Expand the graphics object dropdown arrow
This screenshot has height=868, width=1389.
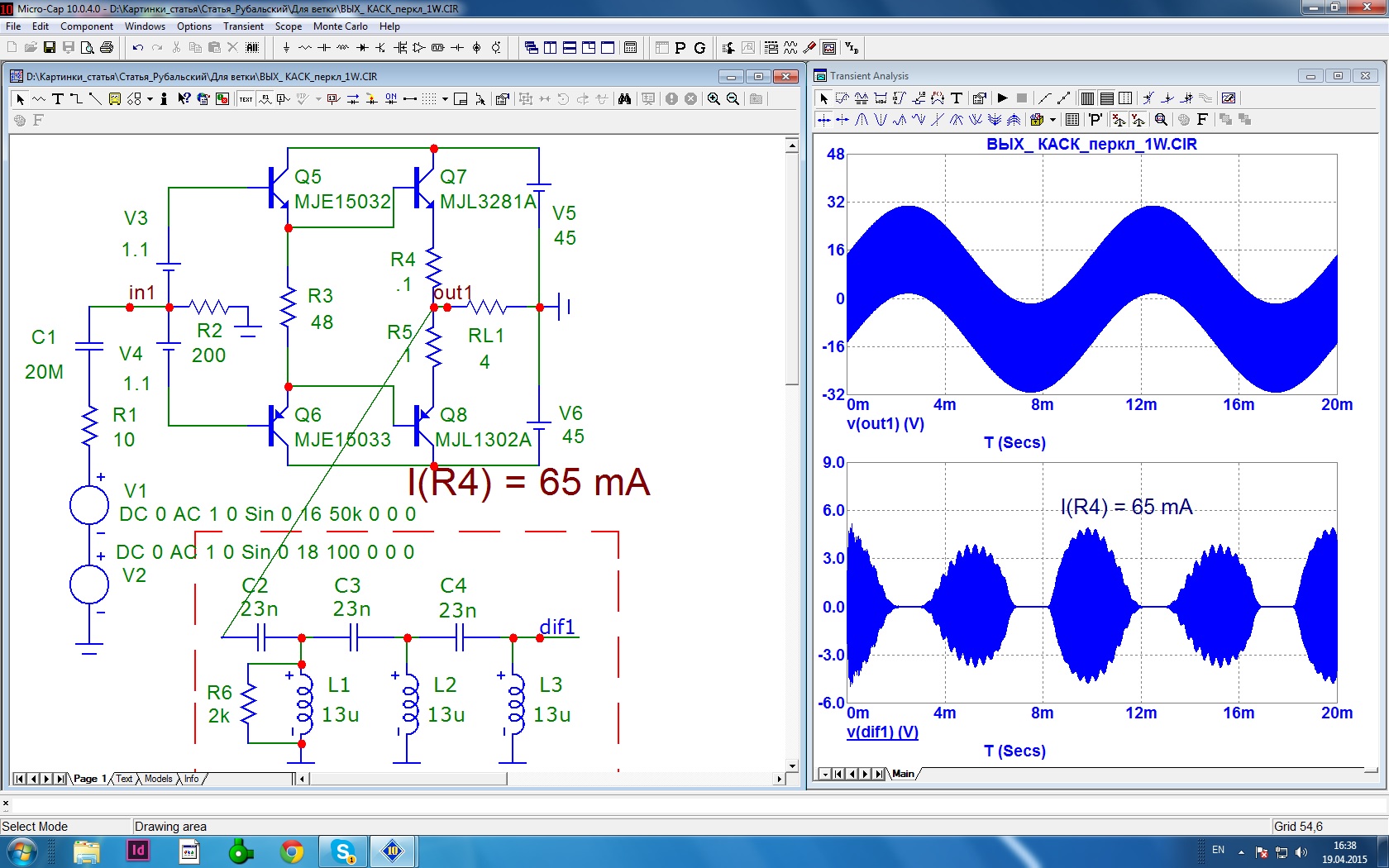point(150,99)
